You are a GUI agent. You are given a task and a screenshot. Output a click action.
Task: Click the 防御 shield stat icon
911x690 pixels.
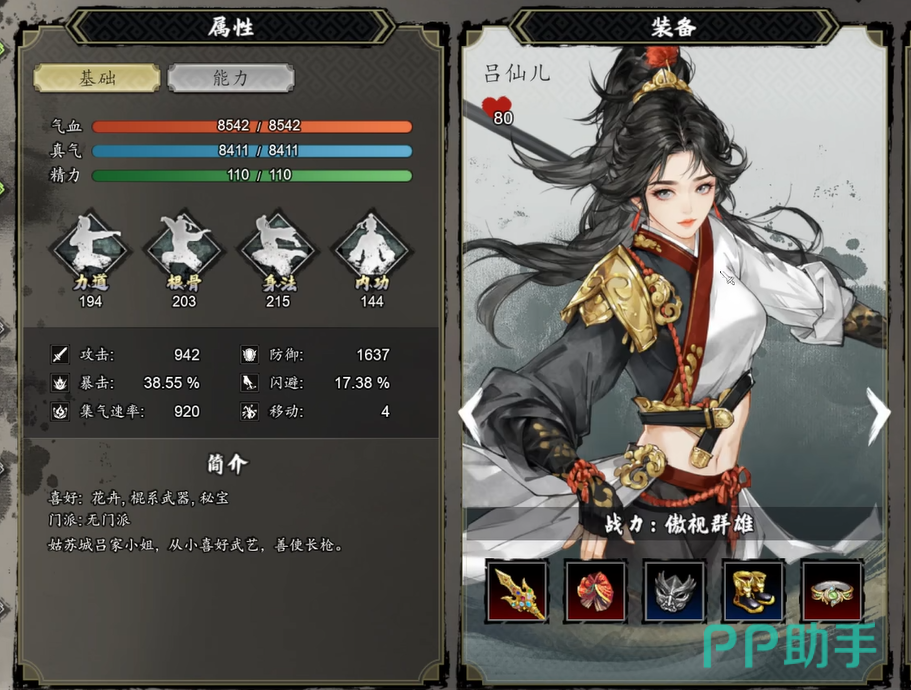pos(249,354)
